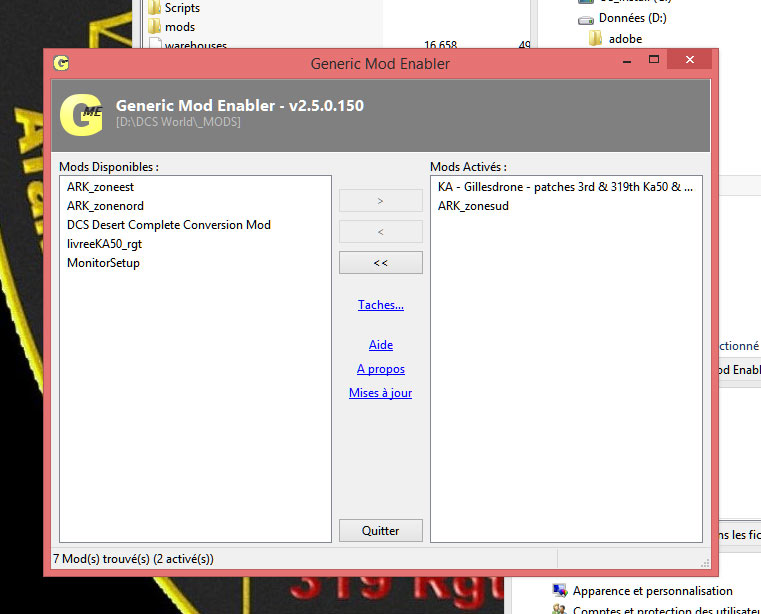The height and width of the screenshot is (614, 761).
Task: Open Apparence et personnalisation icon
Action: (560, 591)
